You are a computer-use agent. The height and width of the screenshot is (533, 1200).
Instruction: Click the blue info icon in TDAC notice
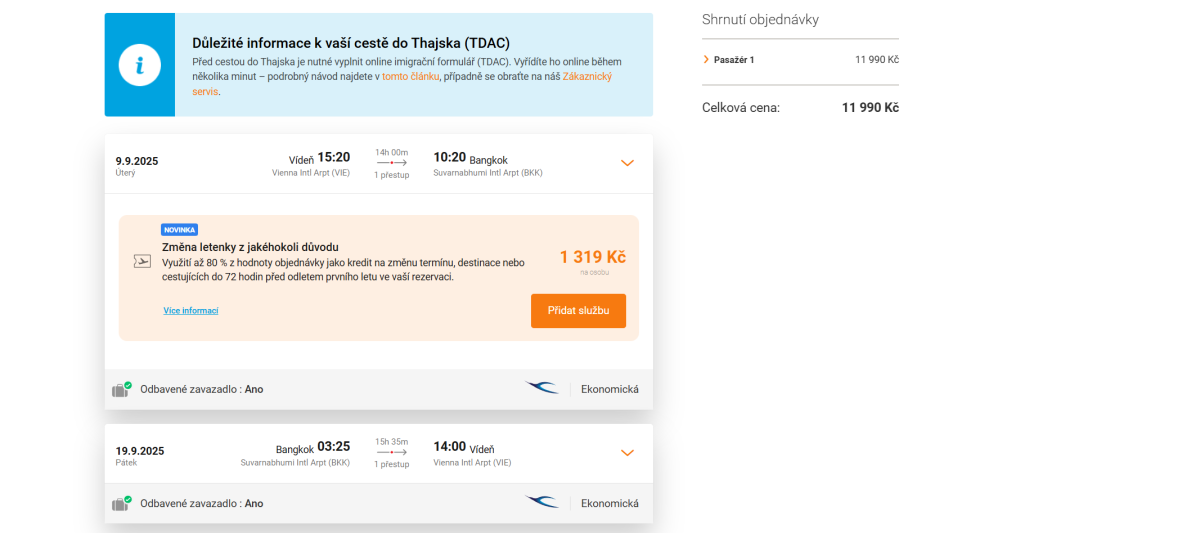pyautogui.click(x=140, y=65)
